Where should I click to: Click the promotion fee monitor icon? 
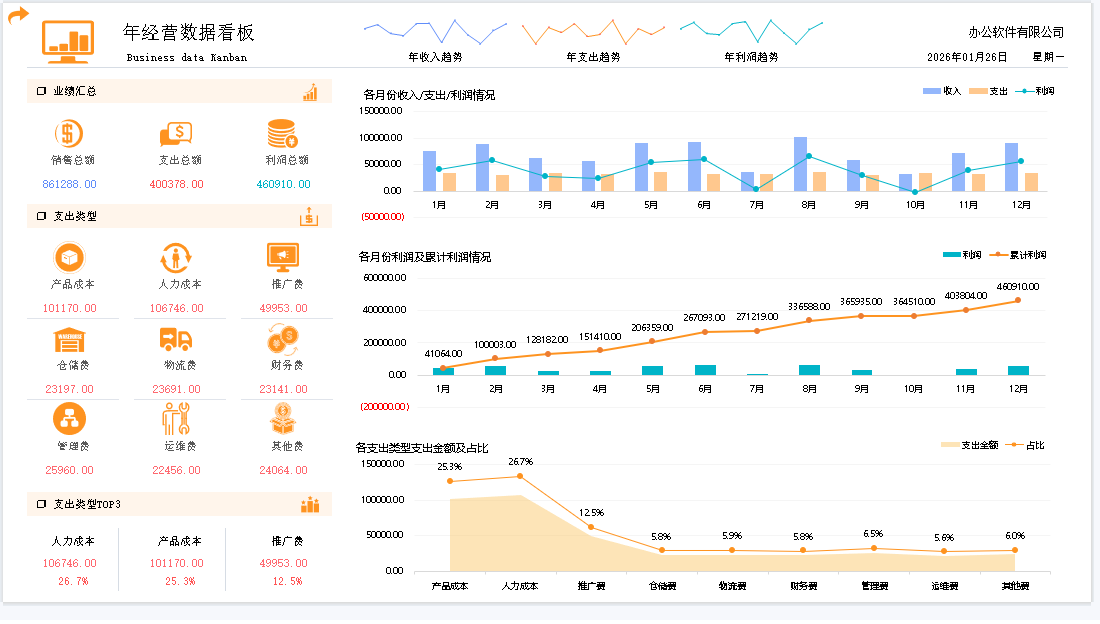282,258
